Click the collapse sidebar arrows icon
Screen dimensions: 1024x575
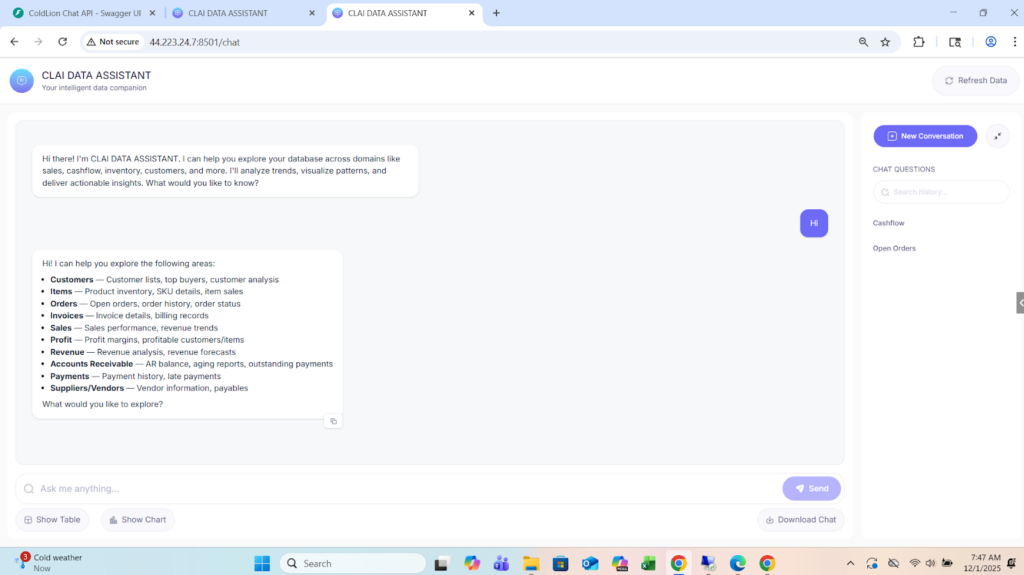997,136
